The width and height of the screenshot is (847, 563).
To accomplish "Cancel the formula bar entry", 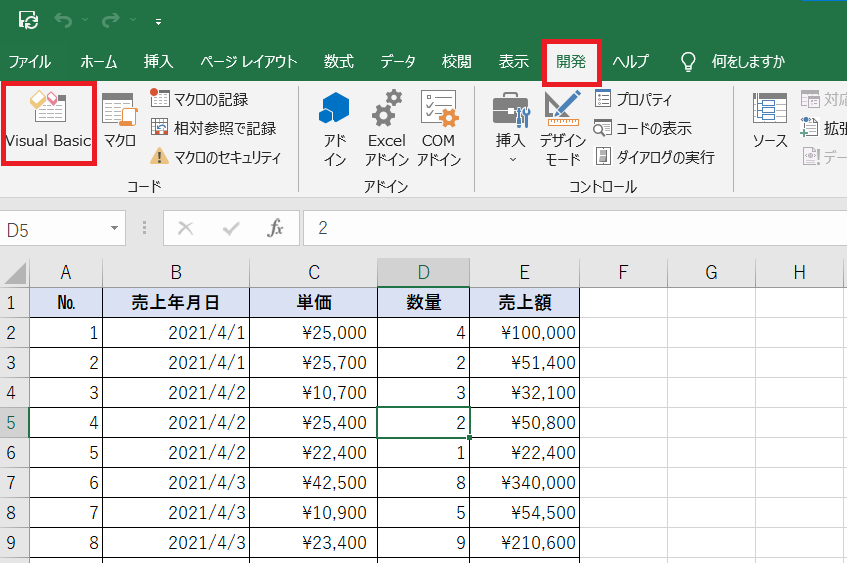I will (x=185, y=228).
